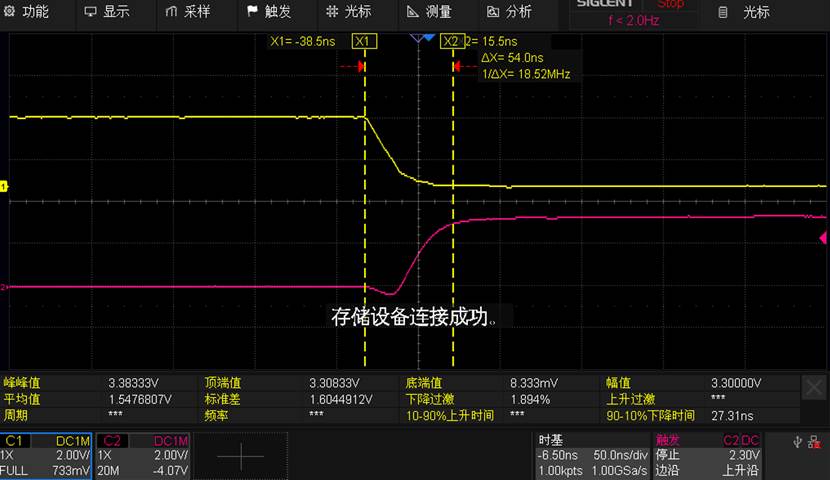Select the 标准差 measurement 1.6044912V

340,400
